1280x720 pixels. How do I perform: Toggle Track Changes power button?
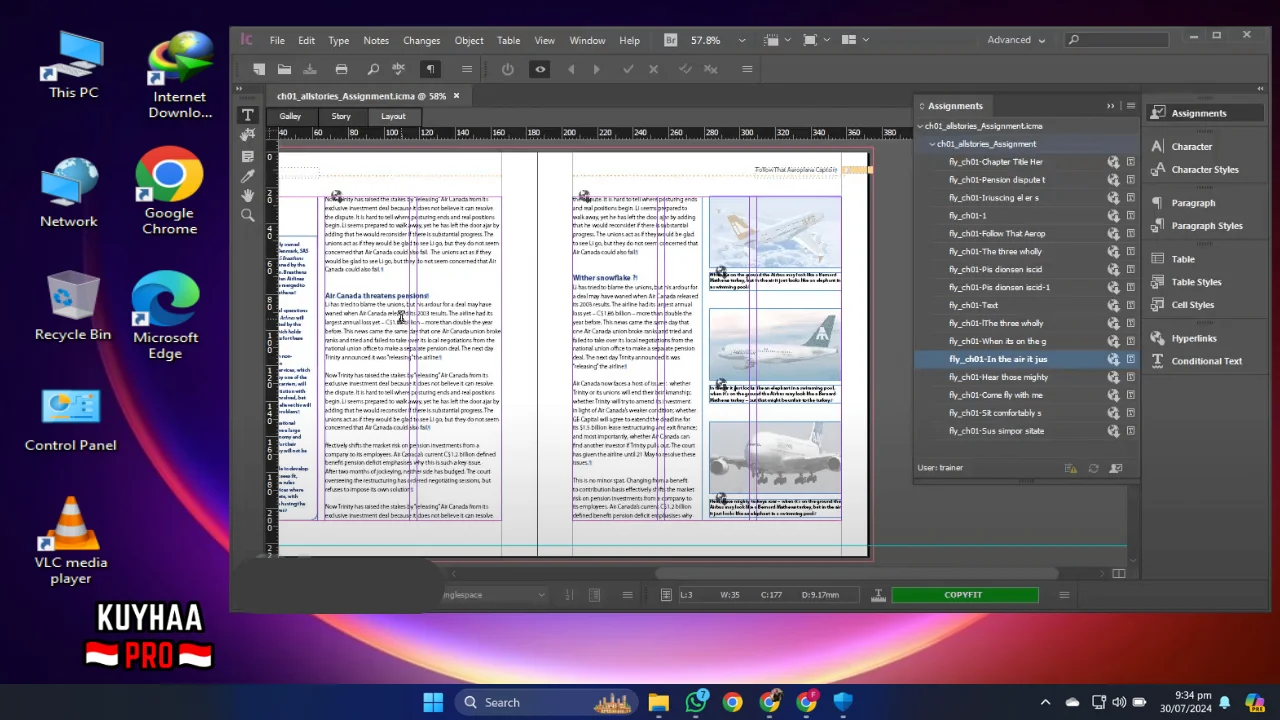508,69
